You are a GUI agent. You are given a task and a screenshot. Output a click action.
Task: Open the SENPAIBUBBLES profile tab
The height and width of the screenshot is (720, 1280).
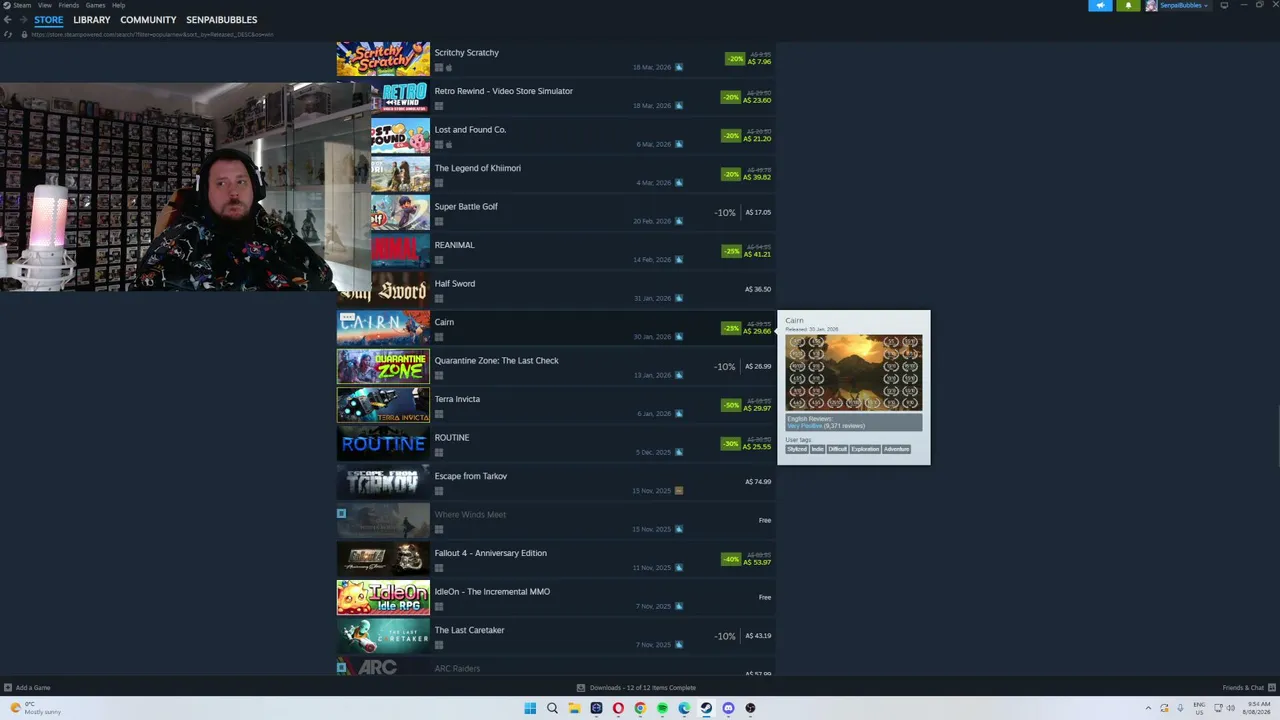click(x=222, y=20)
